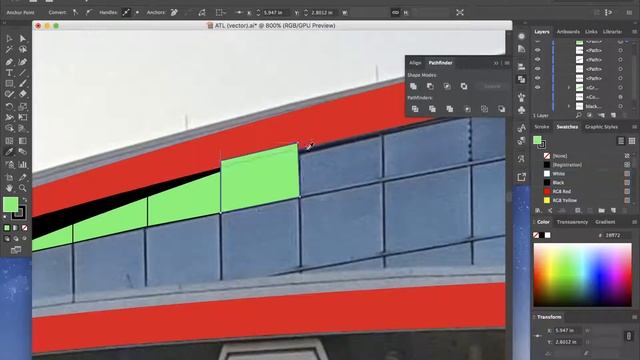Open the Pathfinder panel flyout menu

tap(507, 63)
